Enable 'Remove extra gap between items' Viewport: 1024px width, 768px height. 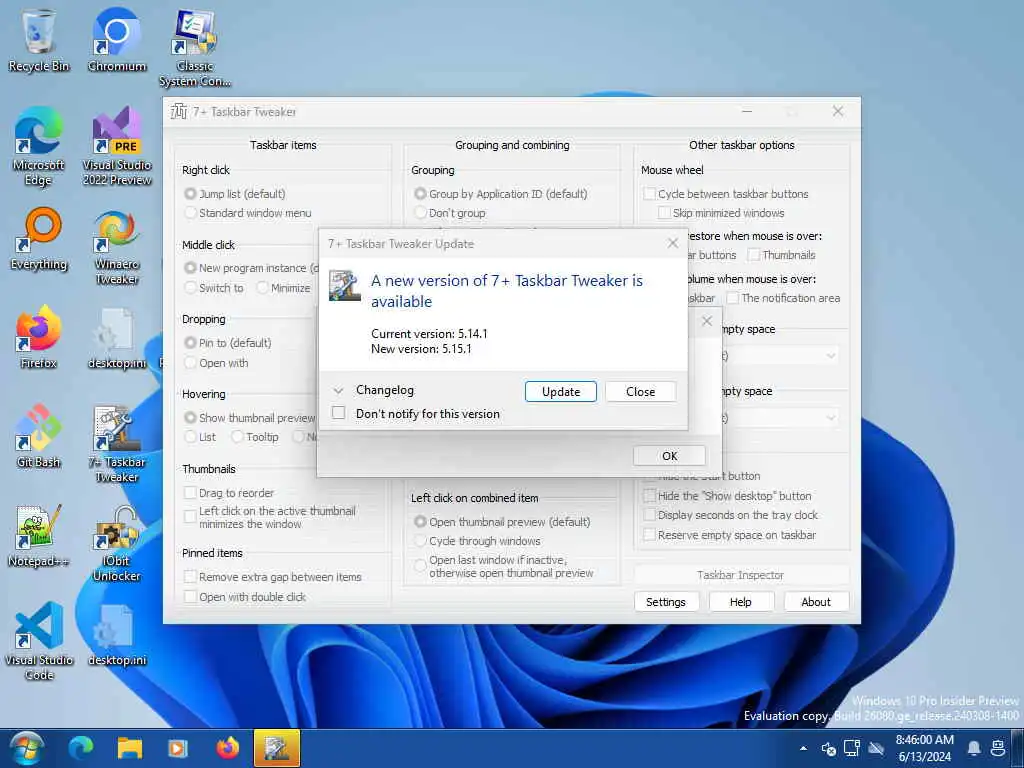[x=190, y=577]
